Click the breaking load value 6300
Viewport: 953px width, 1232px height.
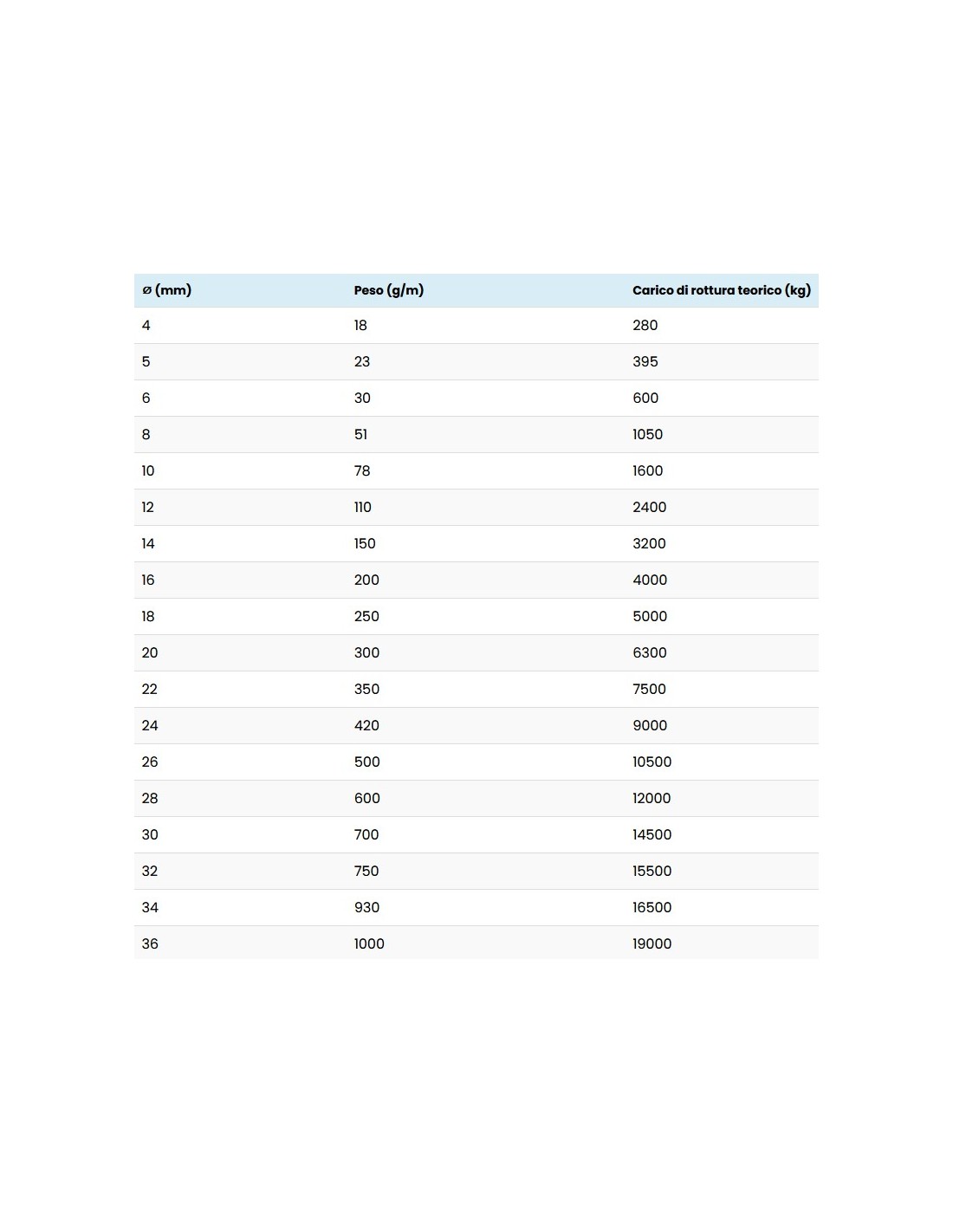tap(650, 653)
